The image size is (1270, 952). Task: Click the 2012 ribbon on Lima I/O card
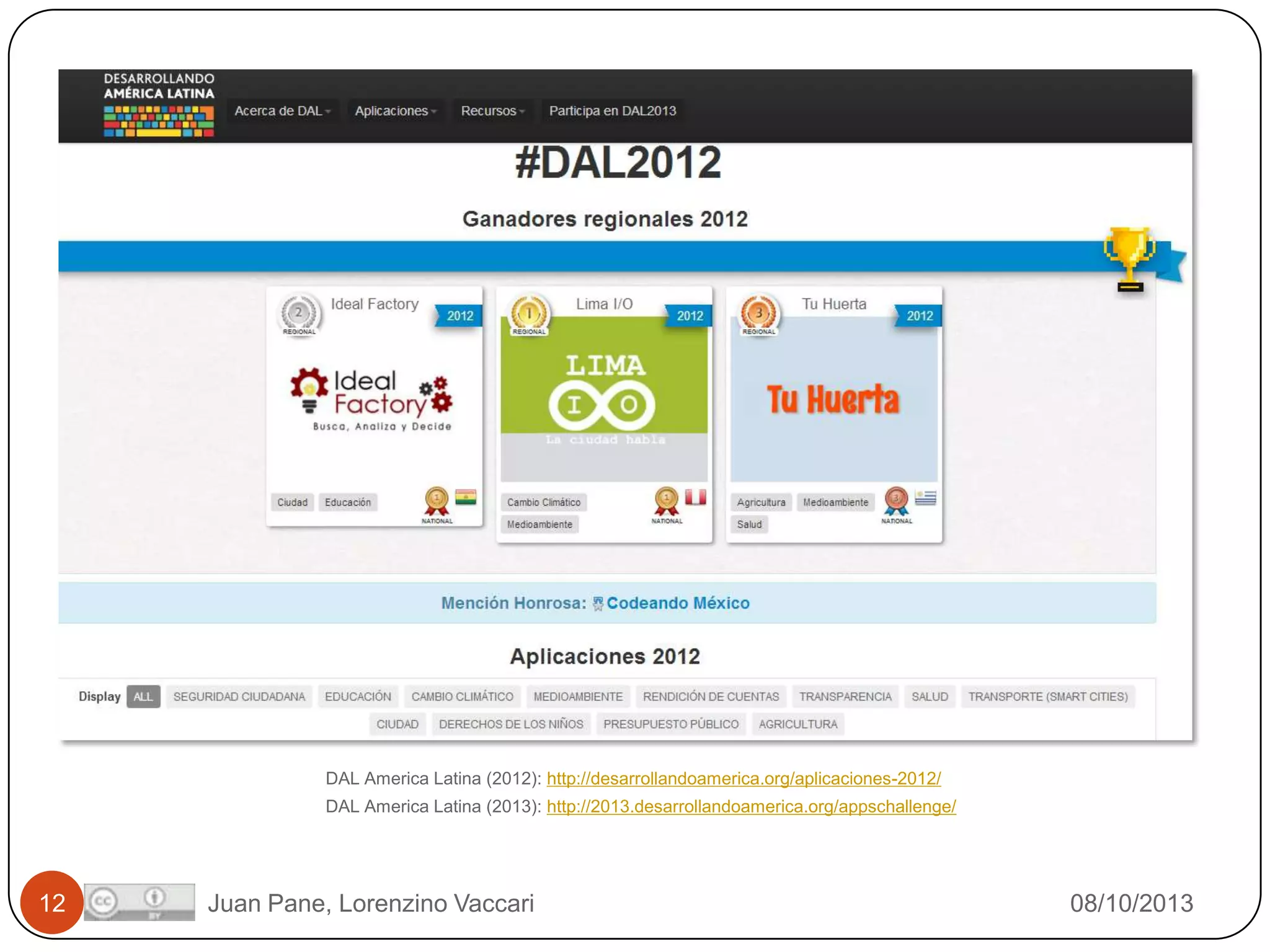(689, 316)
